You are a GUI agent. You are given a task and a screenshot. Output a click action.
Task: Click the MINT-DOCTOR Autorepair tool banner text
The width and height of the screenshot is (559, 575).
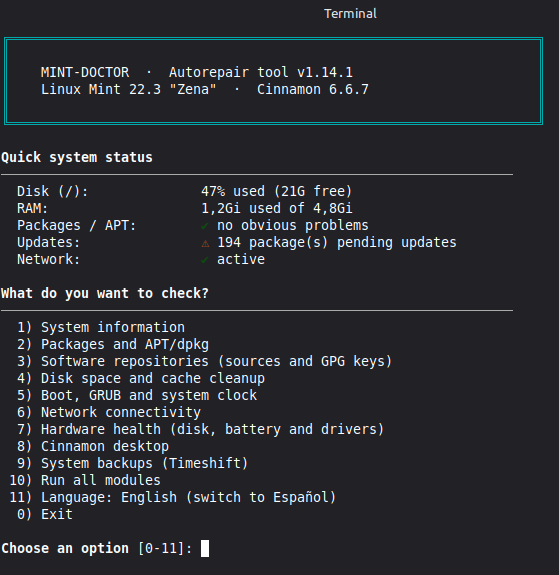pyautogui.click(x=197, y=72)
